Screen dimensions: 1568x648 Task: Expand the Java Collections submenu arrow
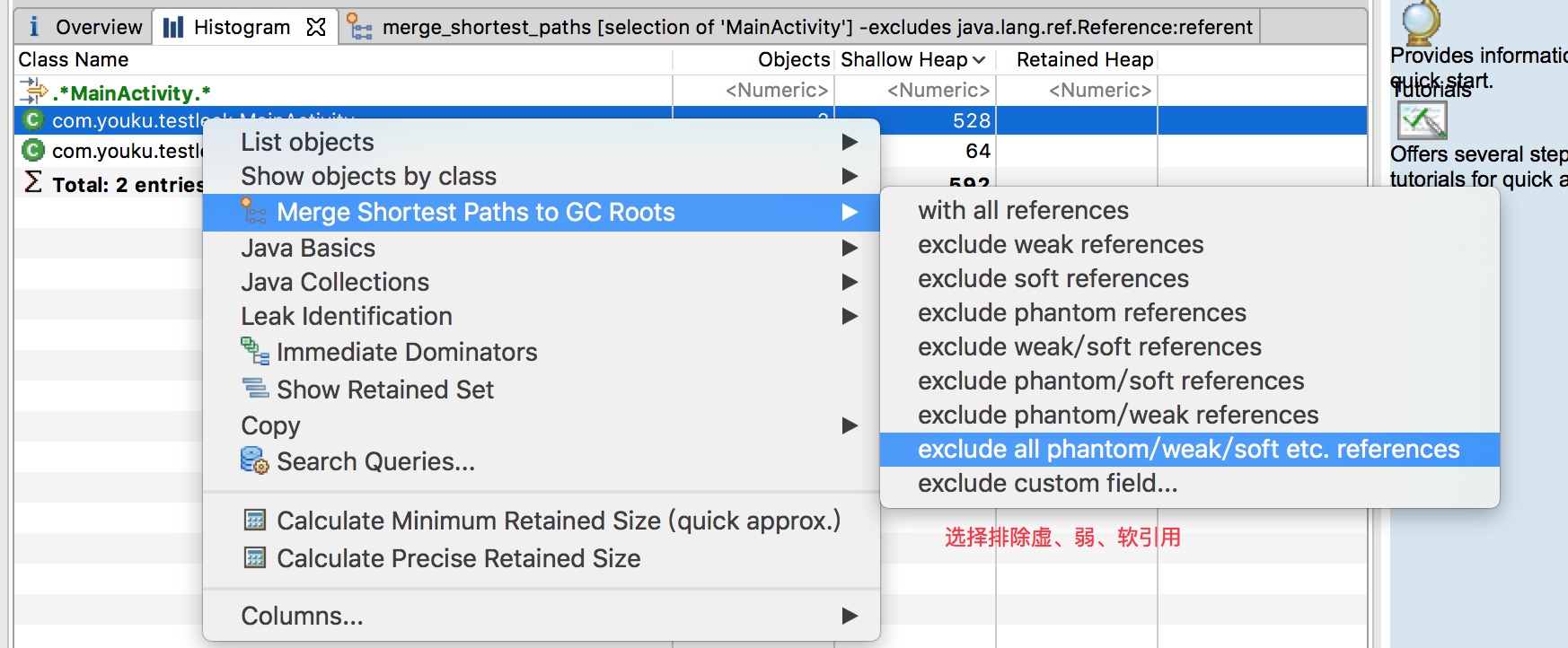(850, 282)
